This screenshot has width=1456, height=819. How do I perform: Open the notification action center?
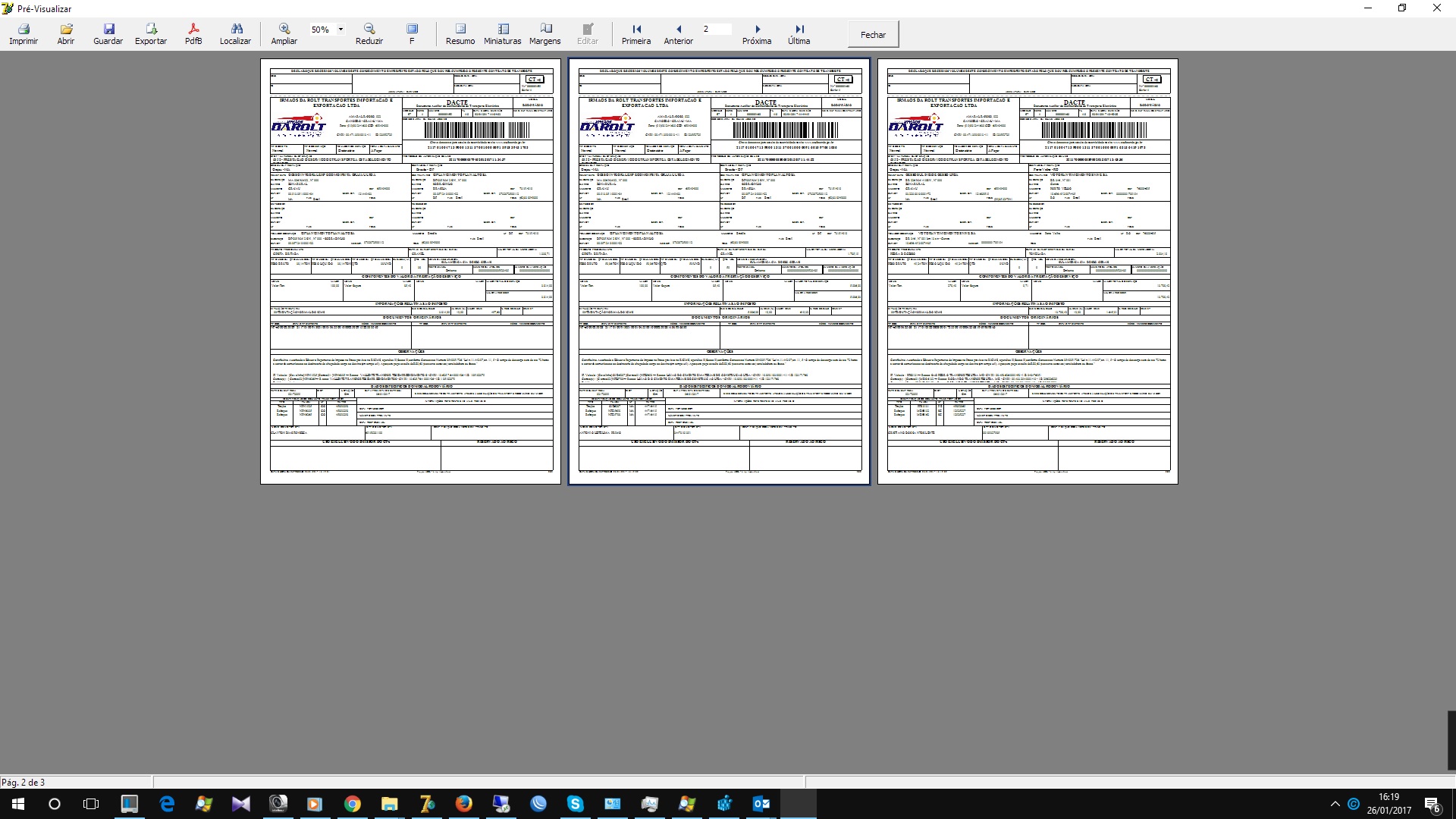click(x=1432, y=804)
